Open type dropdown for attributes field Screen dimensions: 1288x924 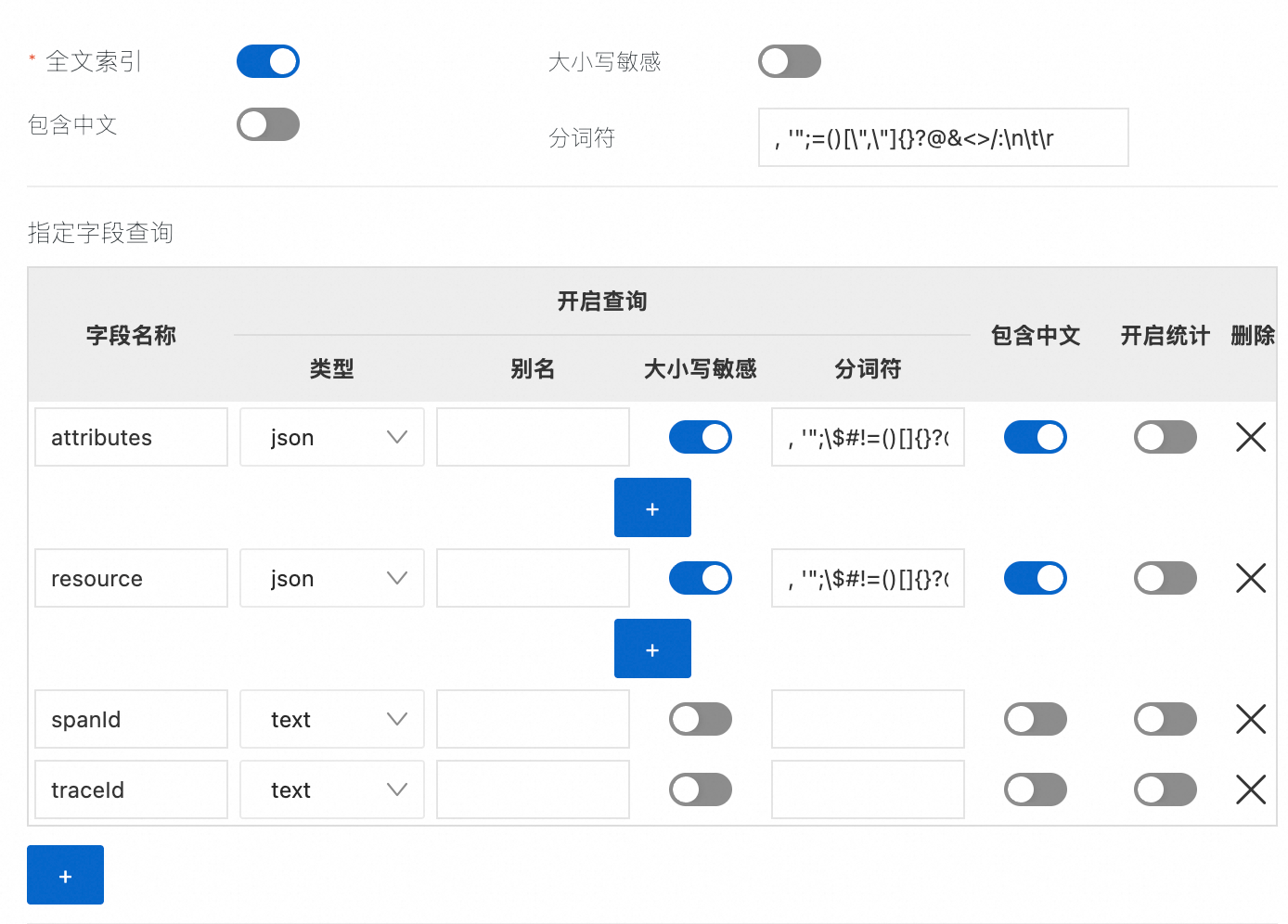pos(331,437)
